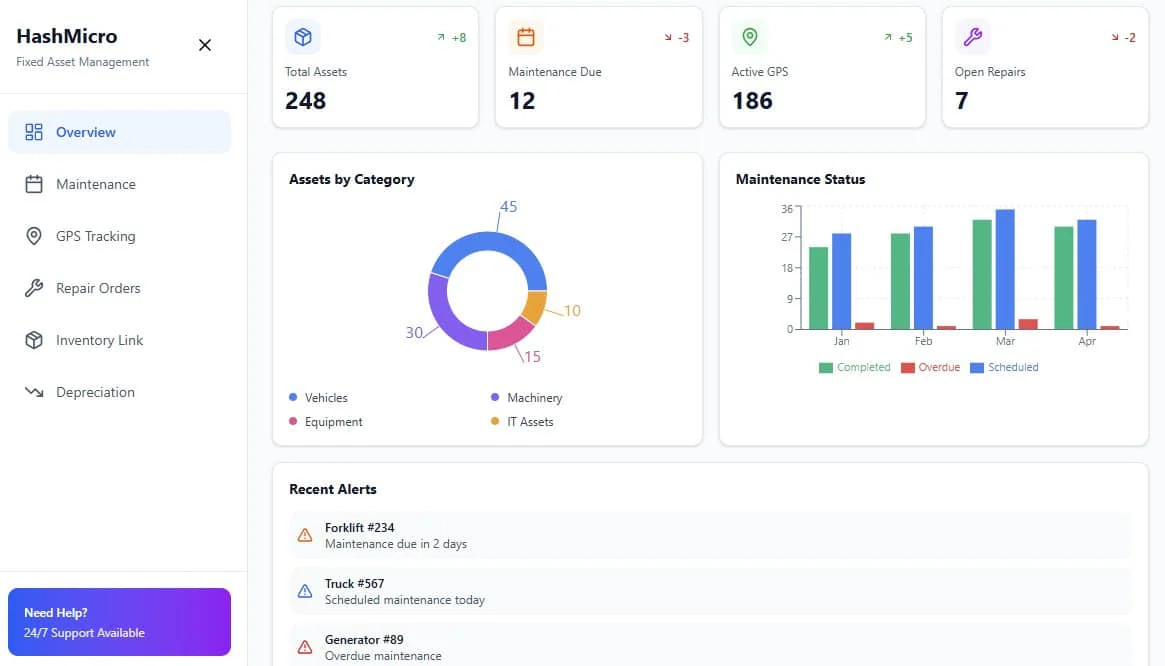The width and height of the screenshot is (1165, 666).
Task: Click the Repair Orders wrench icon
Action: pos(33,288)
